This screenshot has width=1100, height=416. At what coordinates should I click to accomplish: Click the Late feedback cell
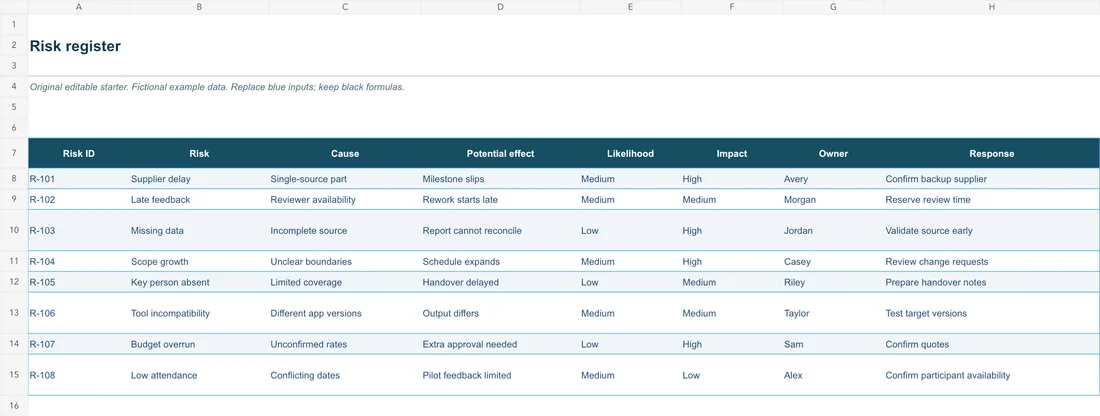pos(199,199)
